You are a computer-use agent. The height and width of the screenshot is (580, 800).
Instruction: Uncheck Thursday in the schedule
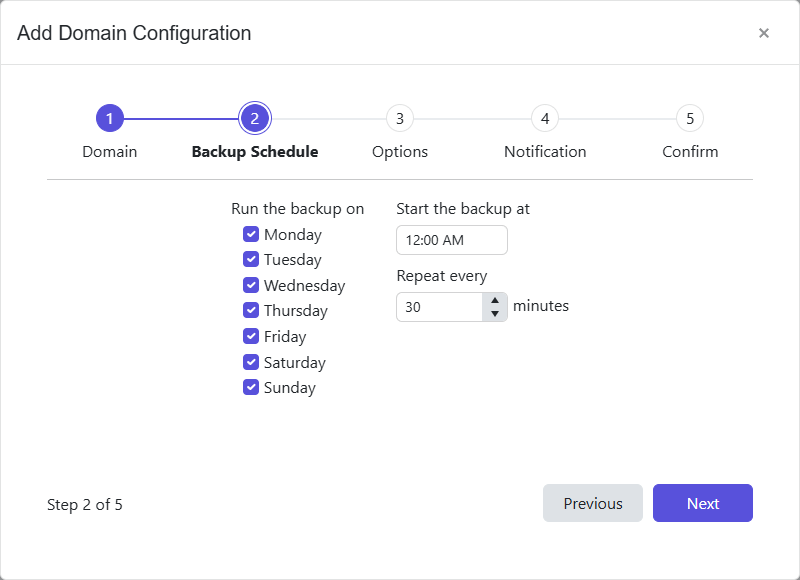[x=250, y=310]
